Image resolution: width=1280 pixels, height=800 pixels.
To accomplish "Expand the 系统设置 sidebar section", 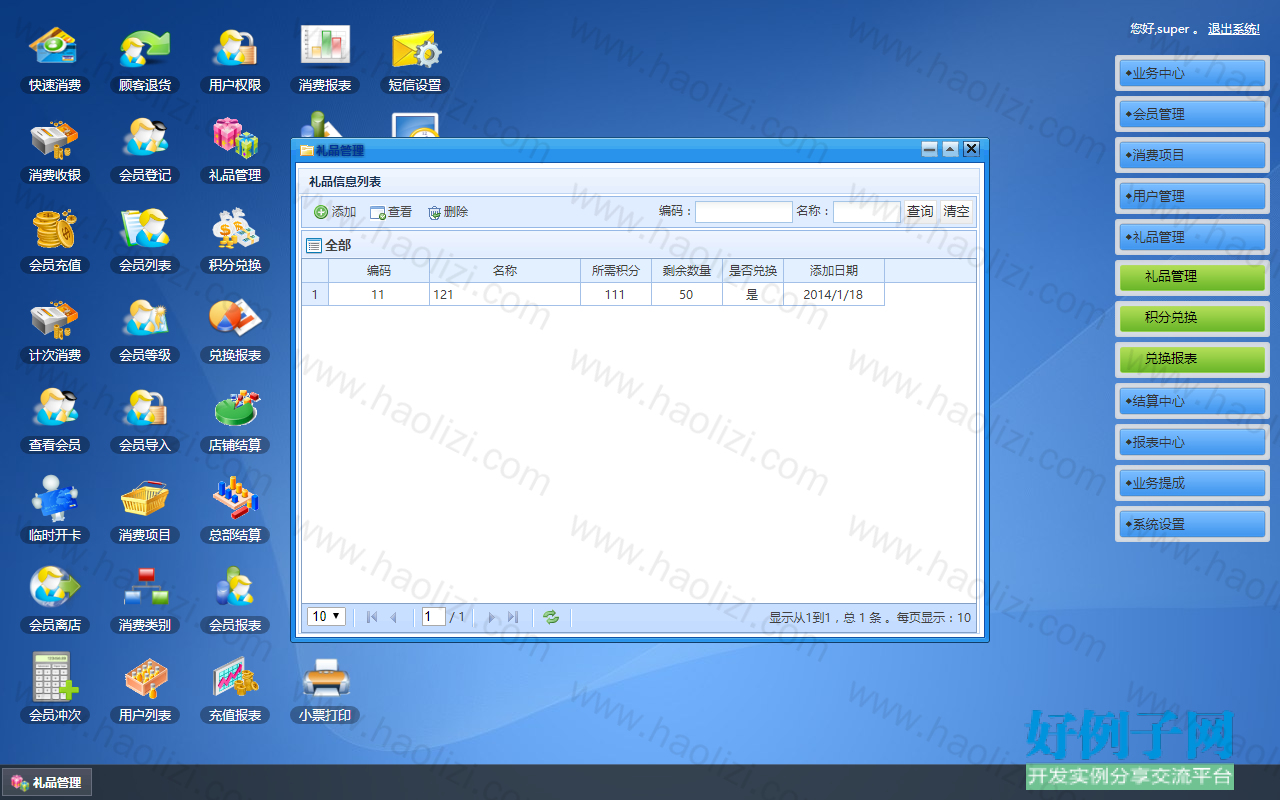I will pos(1192,524).
